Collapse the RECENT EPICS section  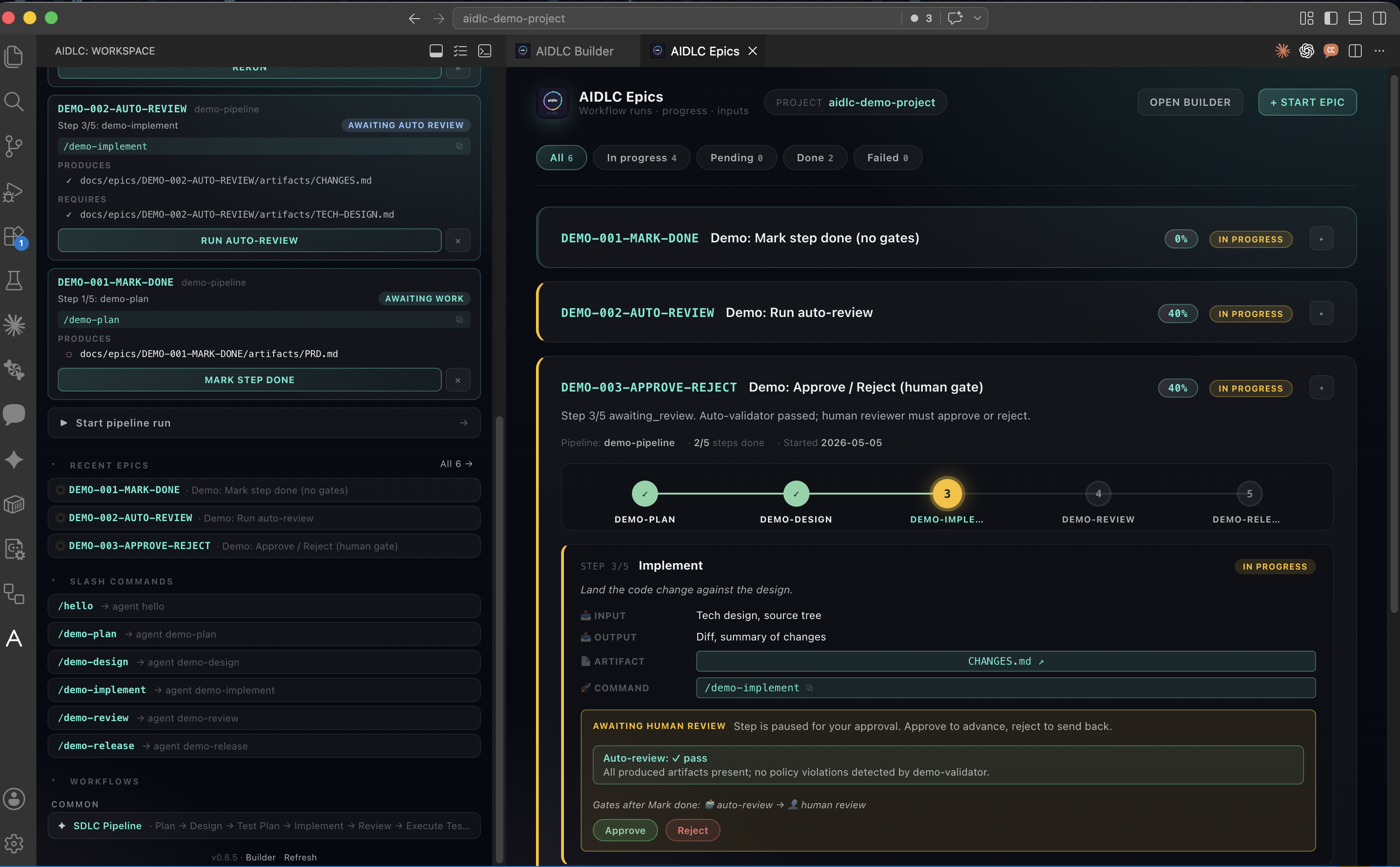click(53, 465)
